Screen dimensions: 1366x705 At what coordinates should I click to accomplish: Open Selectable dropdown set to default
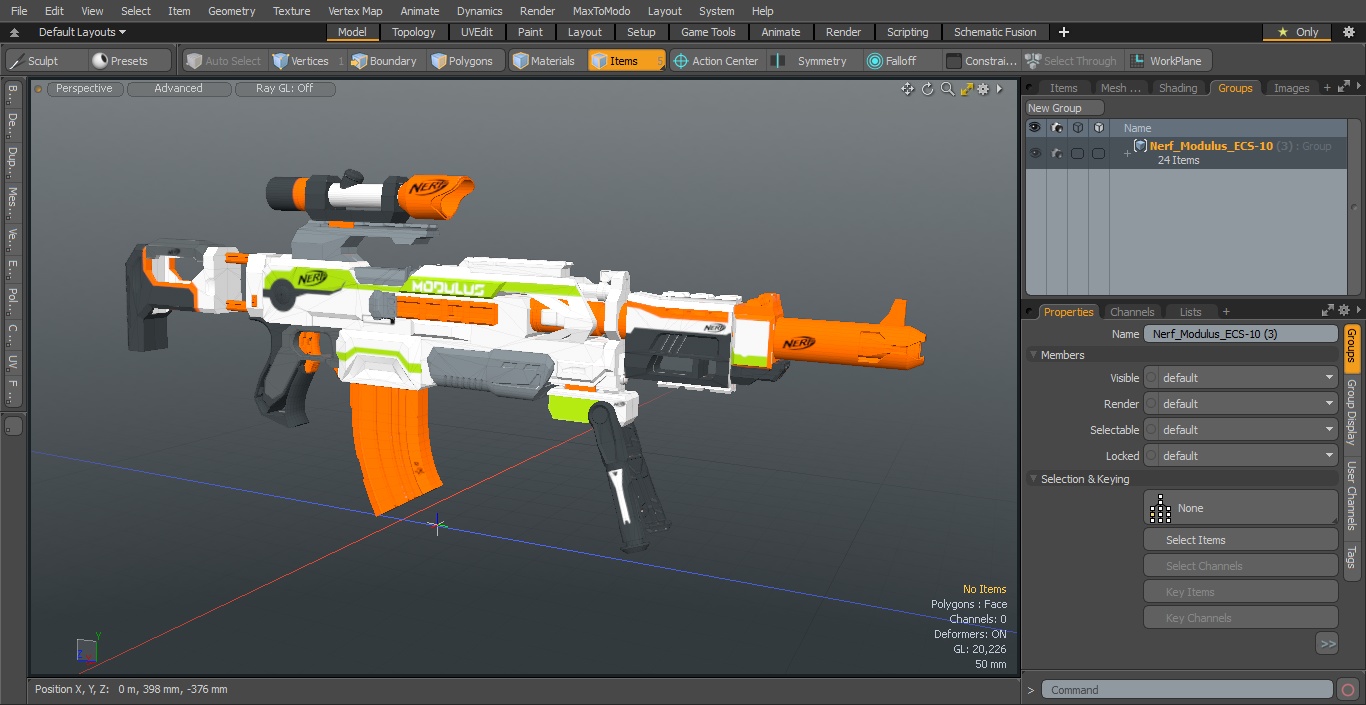tap(1241, 430)
